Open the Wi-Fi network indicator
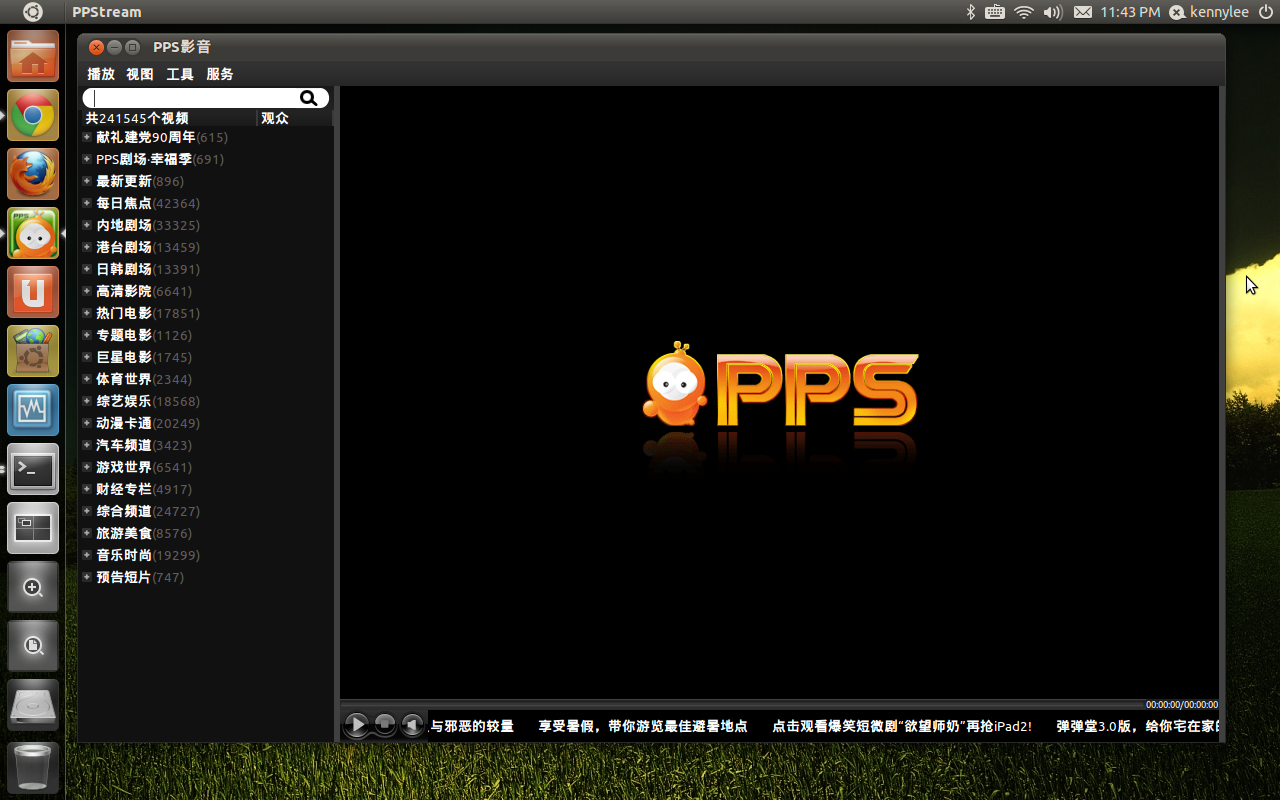 (1024, 12)
